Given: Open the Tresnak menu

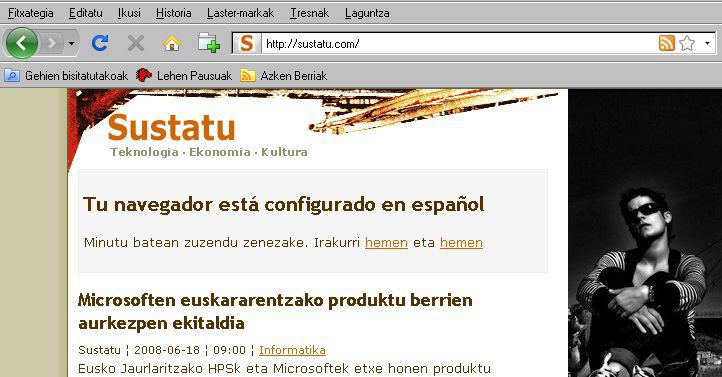Looking at the screenshot, I should [309, 13].
